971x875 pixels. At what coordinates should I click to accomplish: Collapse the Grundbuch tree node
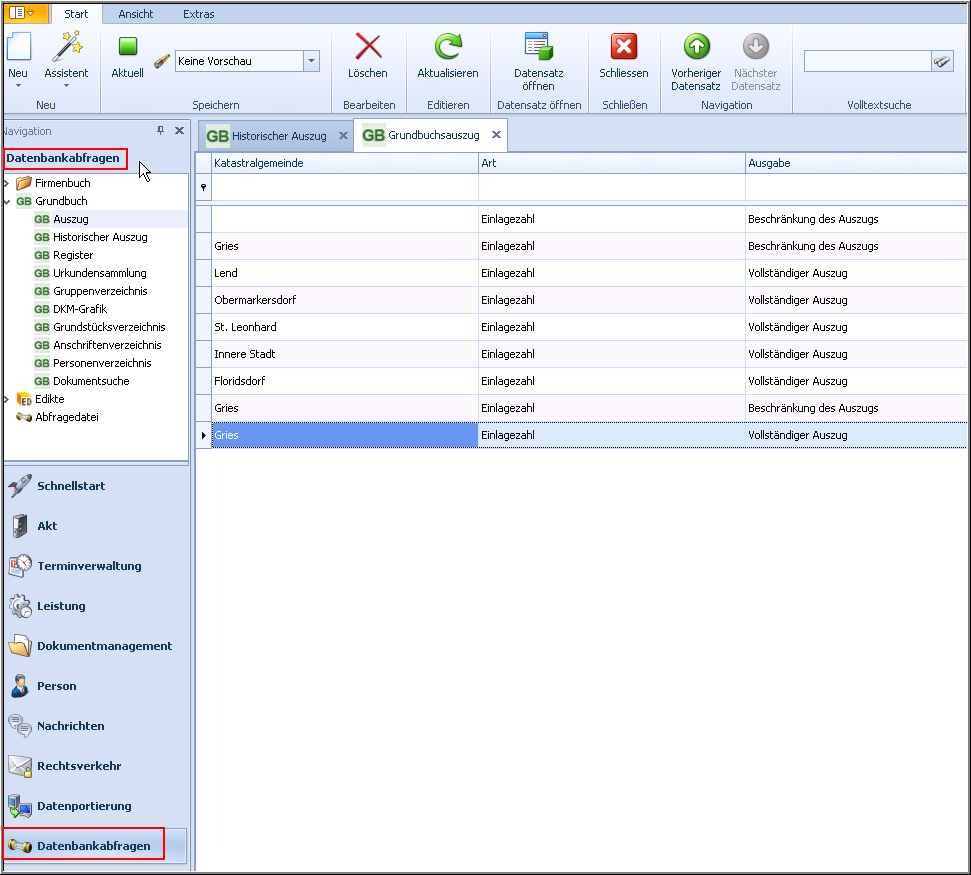point(7,202)
